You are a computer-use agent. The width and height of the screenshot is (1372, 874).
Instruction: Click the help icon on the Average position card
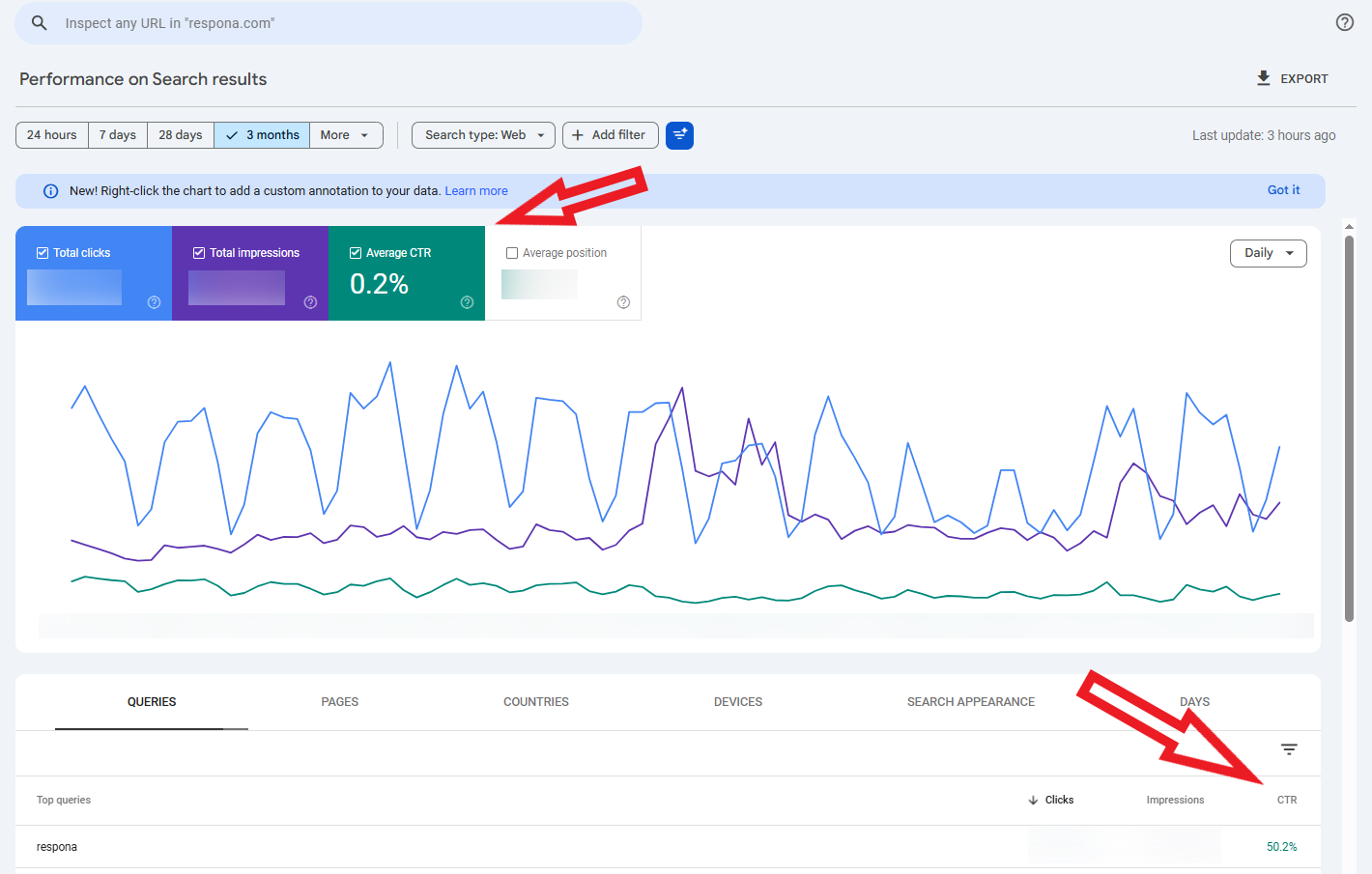pos(623,302)
